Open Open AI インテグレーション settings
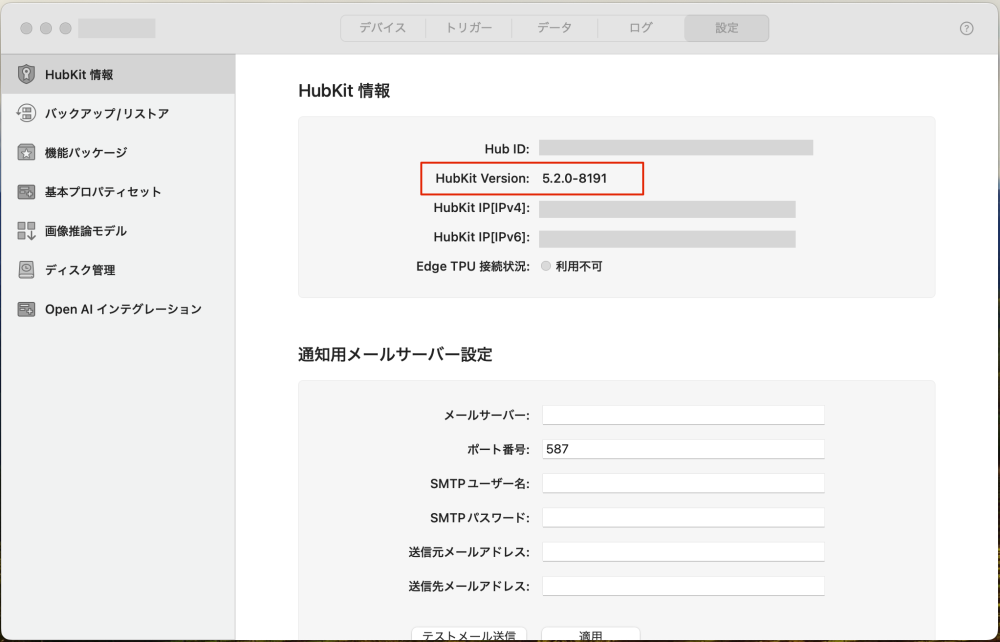This screenshot has width=1000, height=642. (x=118, y=309)
